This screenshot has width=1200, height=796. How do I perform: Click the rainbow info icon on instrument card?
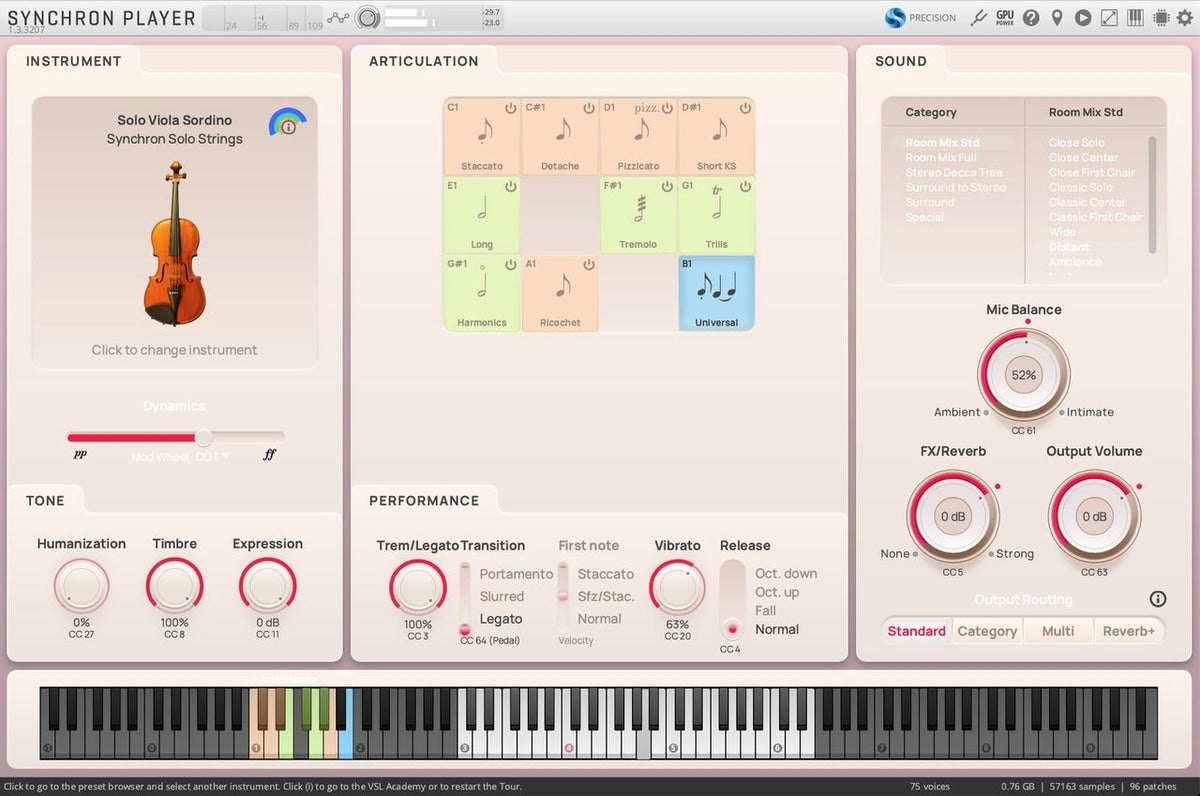coord(288,124)
